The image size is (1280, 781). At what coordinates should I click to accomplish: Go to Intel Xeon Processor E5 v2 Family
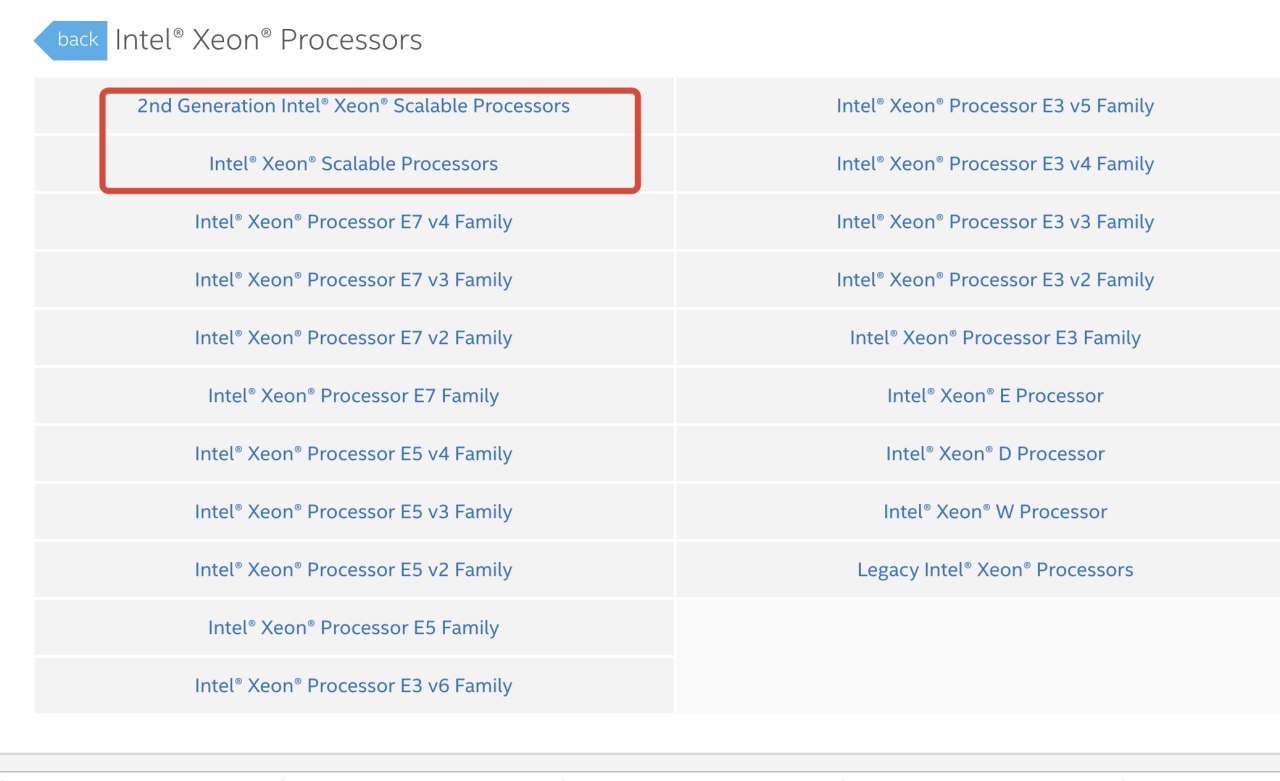coord(353,570)
